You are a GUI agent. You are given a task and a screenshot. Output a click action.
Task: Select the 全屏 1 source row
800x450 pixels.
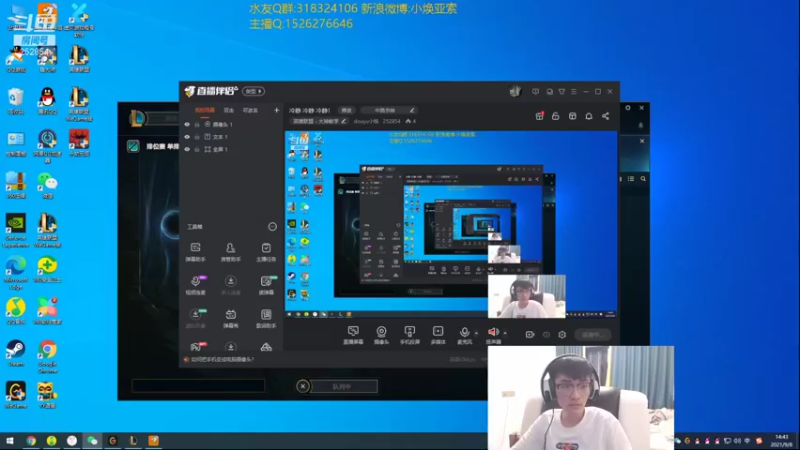(x=232, y=149)
